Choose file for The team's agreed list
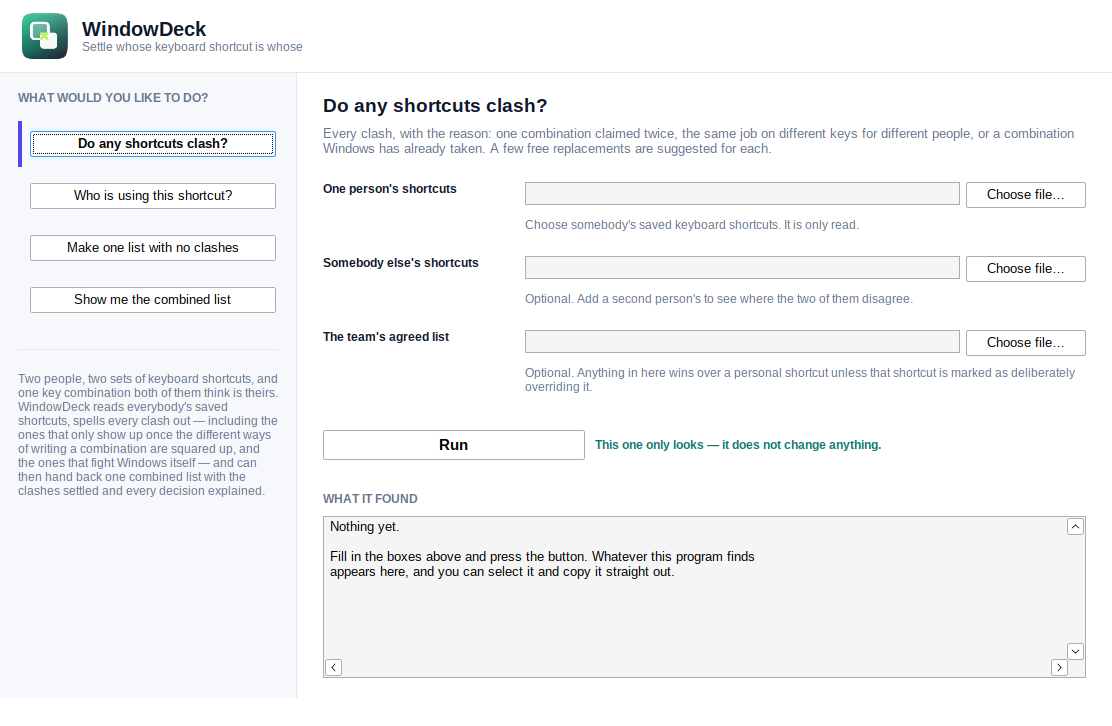Screen dimensions: 1112x726 [x=1025, y=342]
